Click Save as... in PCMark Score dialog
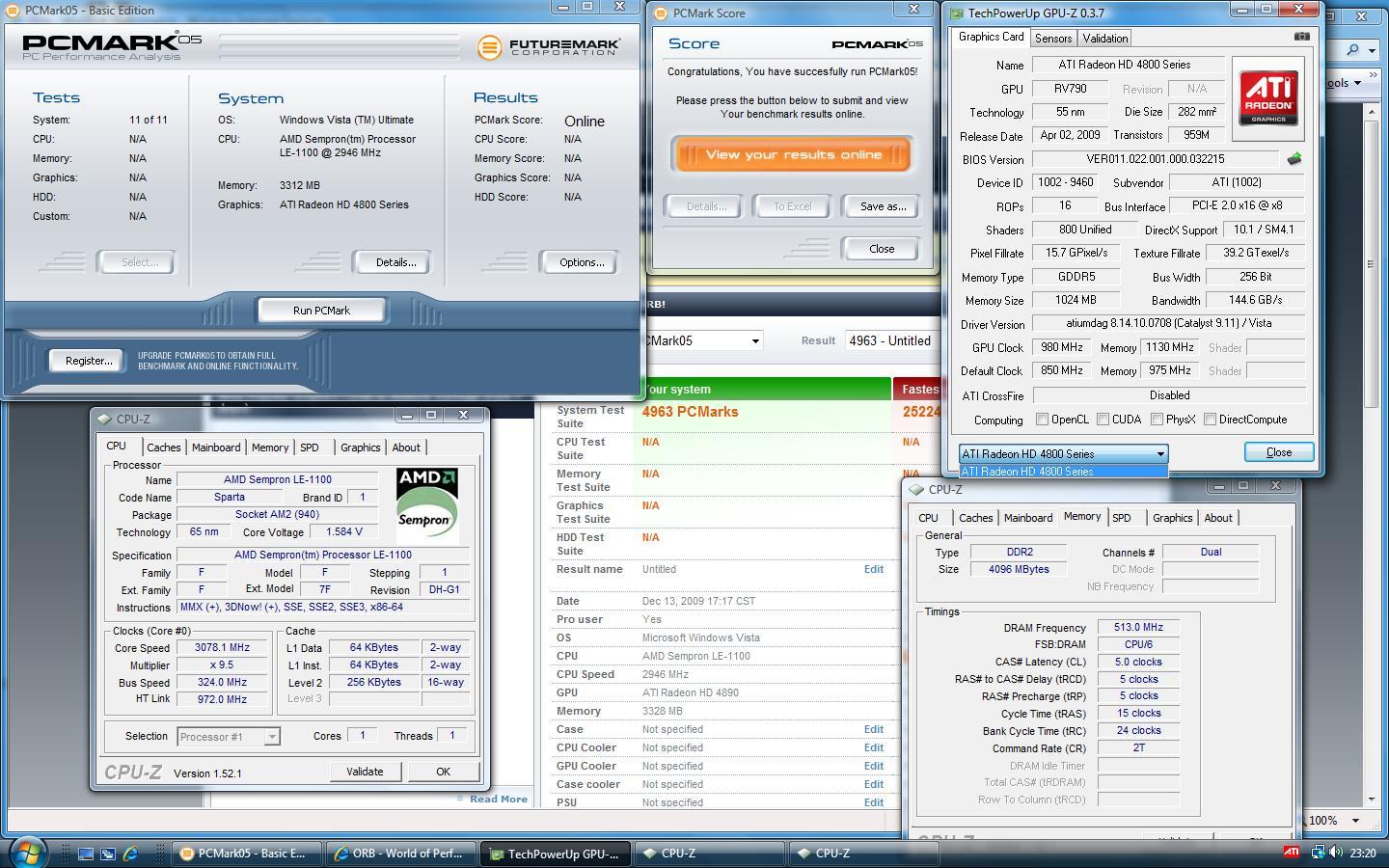Screen dimensions: 1389x868 [883, 206]
